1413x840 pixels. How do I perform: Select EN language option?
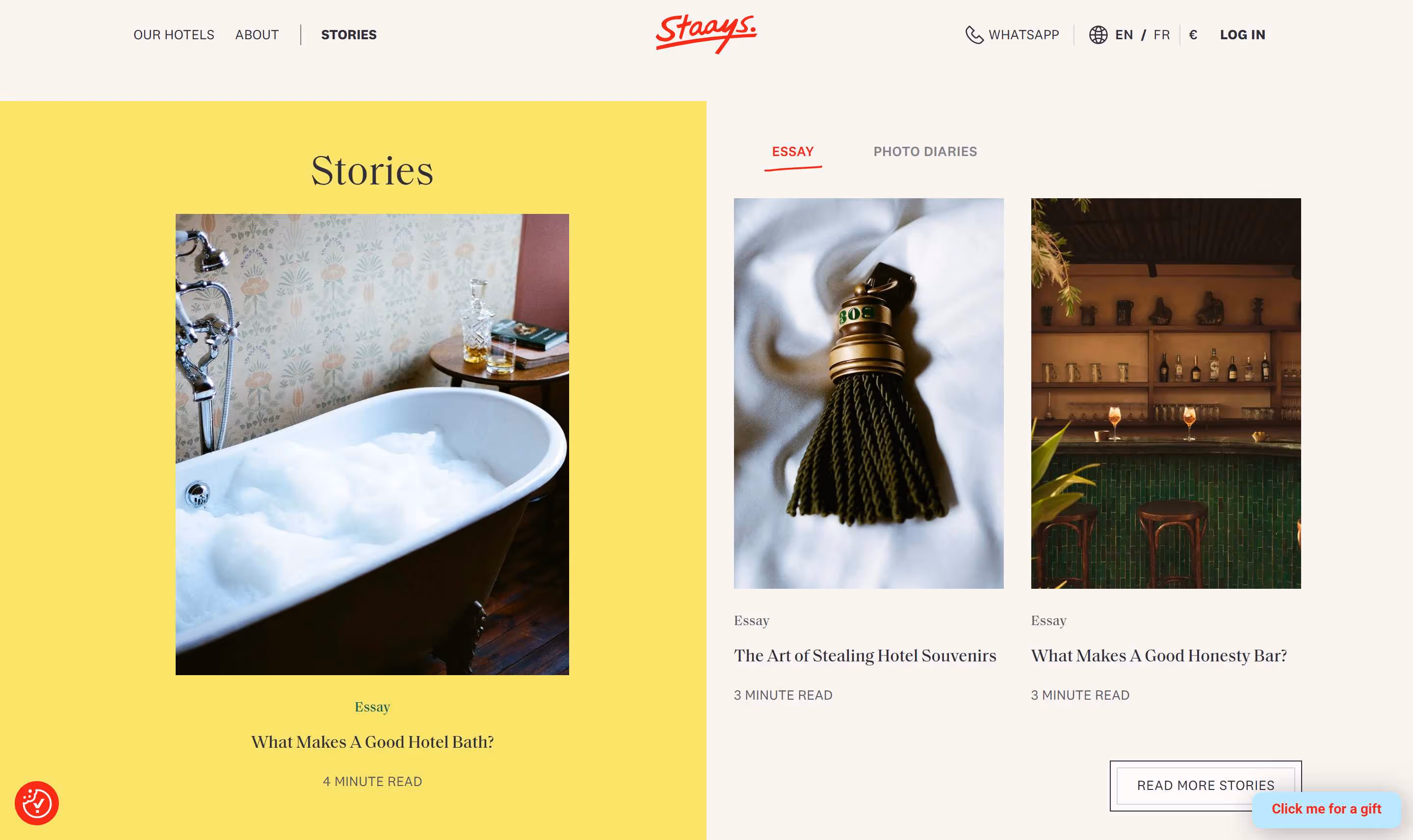click(x=1124, y=35)
